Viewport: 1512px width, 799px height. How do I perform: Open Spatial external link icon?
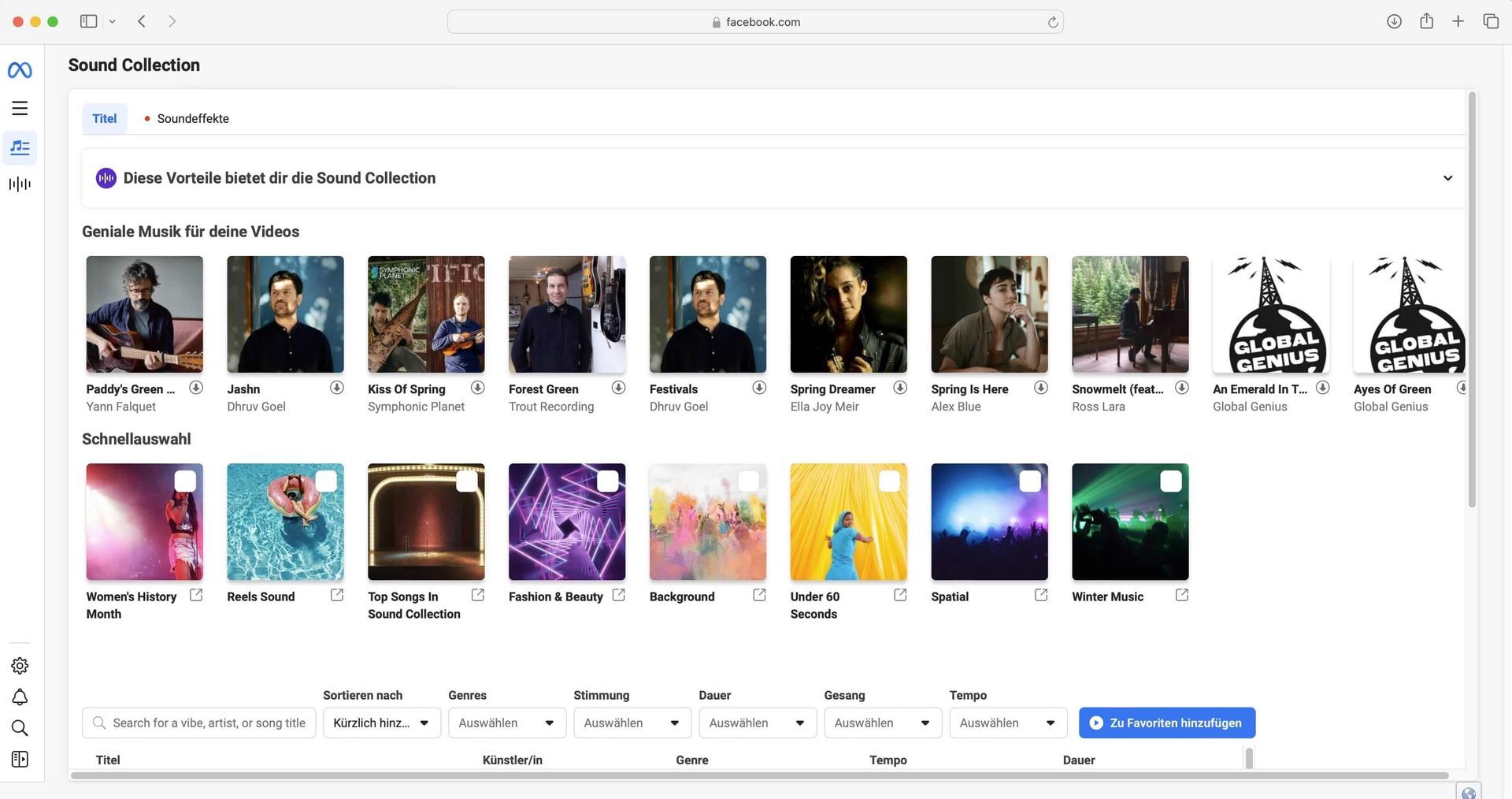coord(1041,595)
